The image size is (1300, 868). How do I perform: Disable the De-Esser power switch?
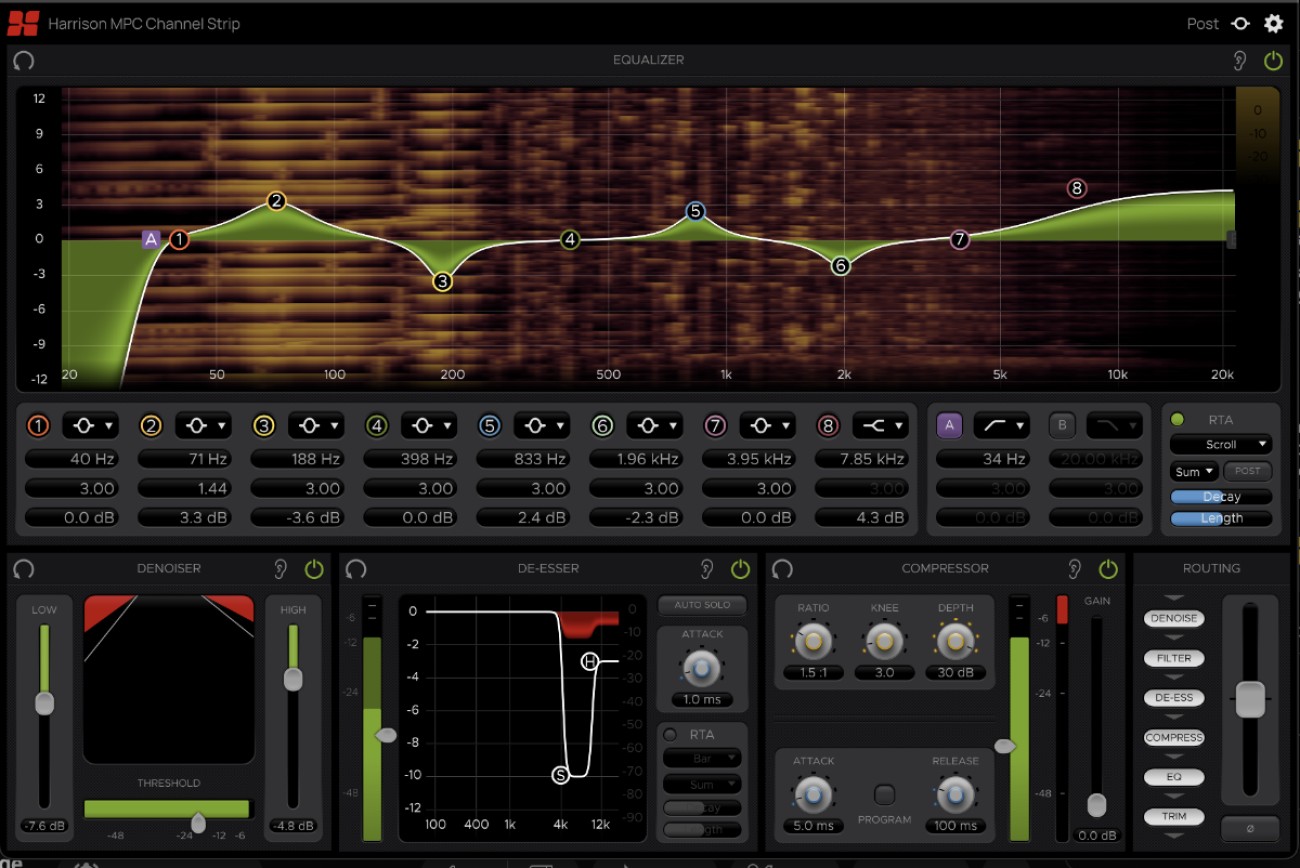point(741,568)
